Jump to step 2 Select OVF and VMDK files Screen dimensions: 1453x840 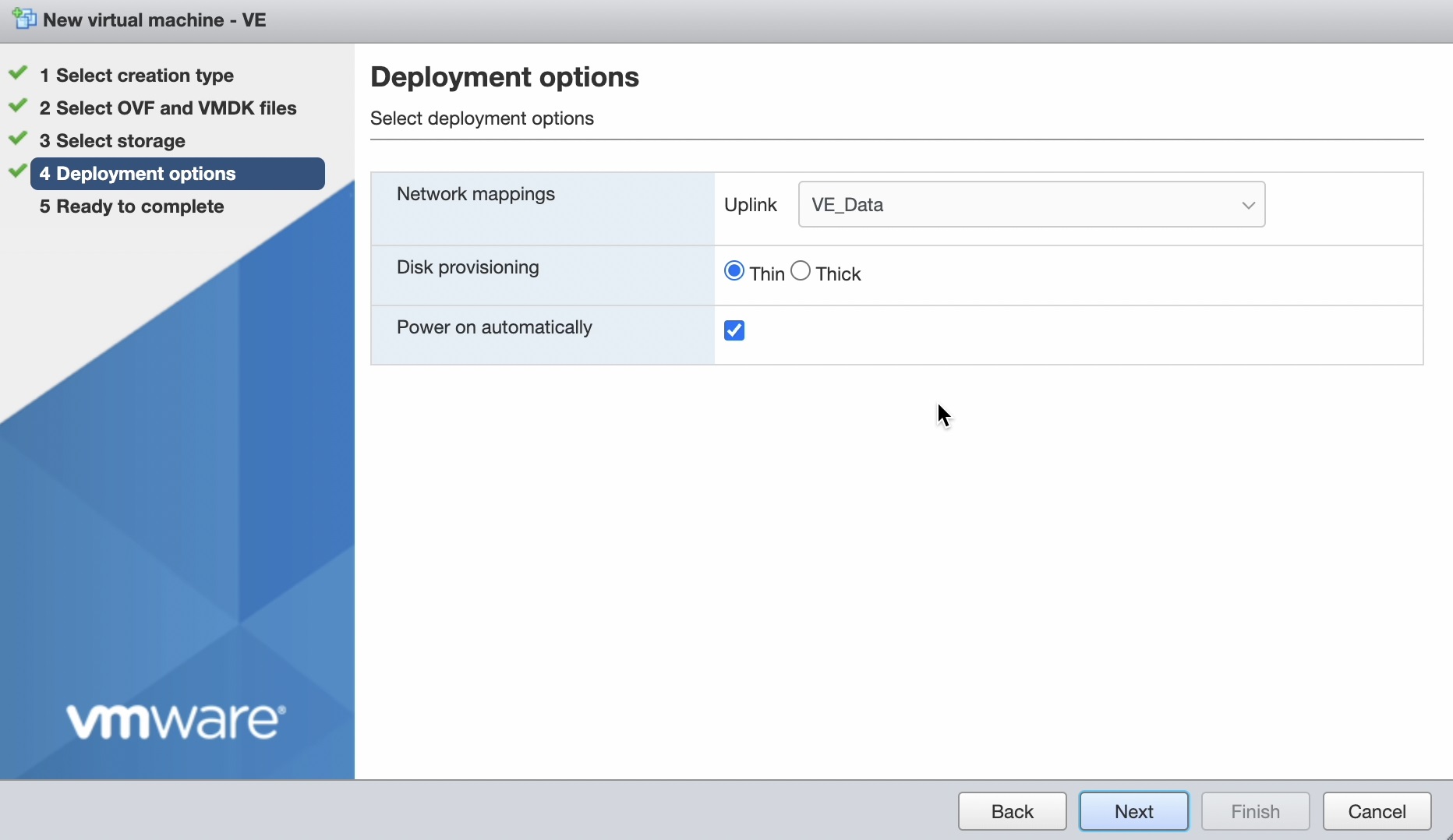click(168, 108)
